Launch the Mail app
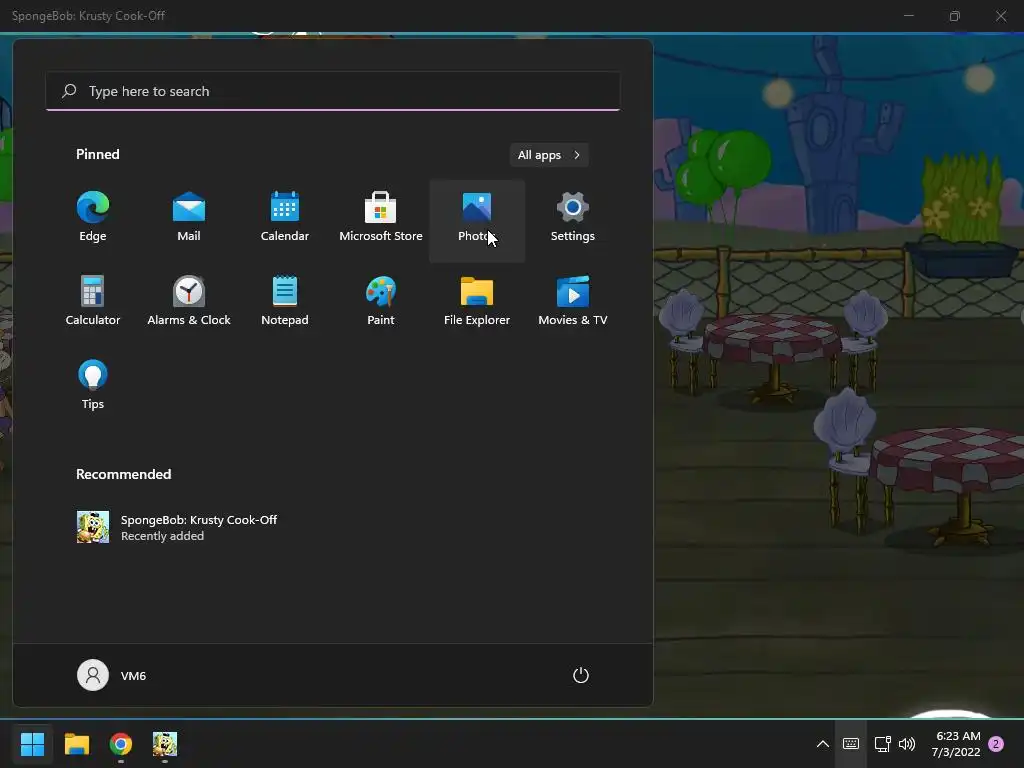This screenshot has width=1024, height=768. click(x=189, y=218)
